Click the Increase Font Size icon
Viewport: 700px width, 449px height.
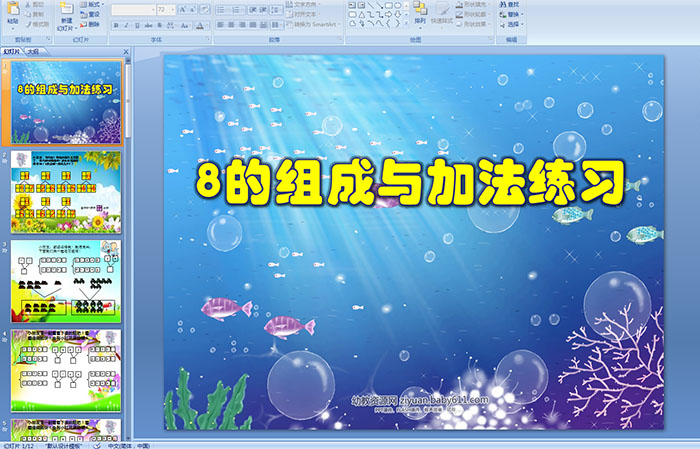click(184, 10)
